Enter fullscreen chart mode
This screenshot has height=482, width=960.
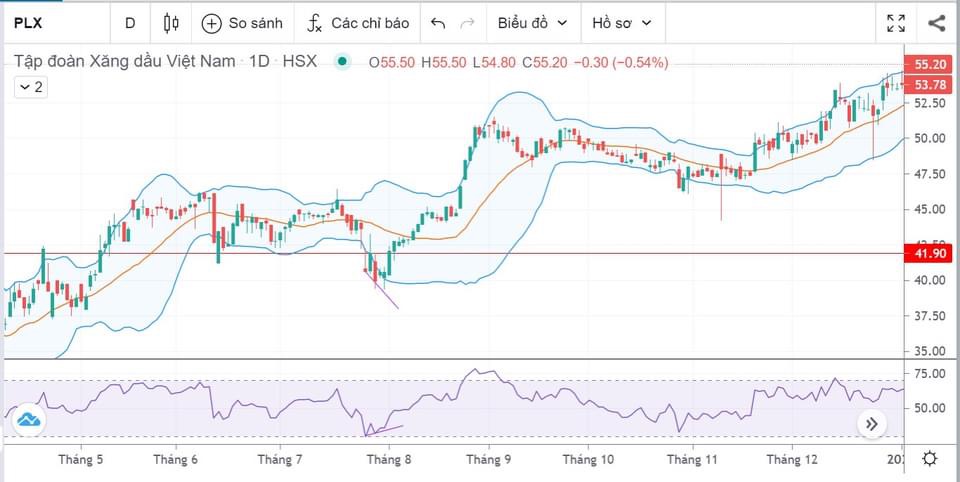896,22
